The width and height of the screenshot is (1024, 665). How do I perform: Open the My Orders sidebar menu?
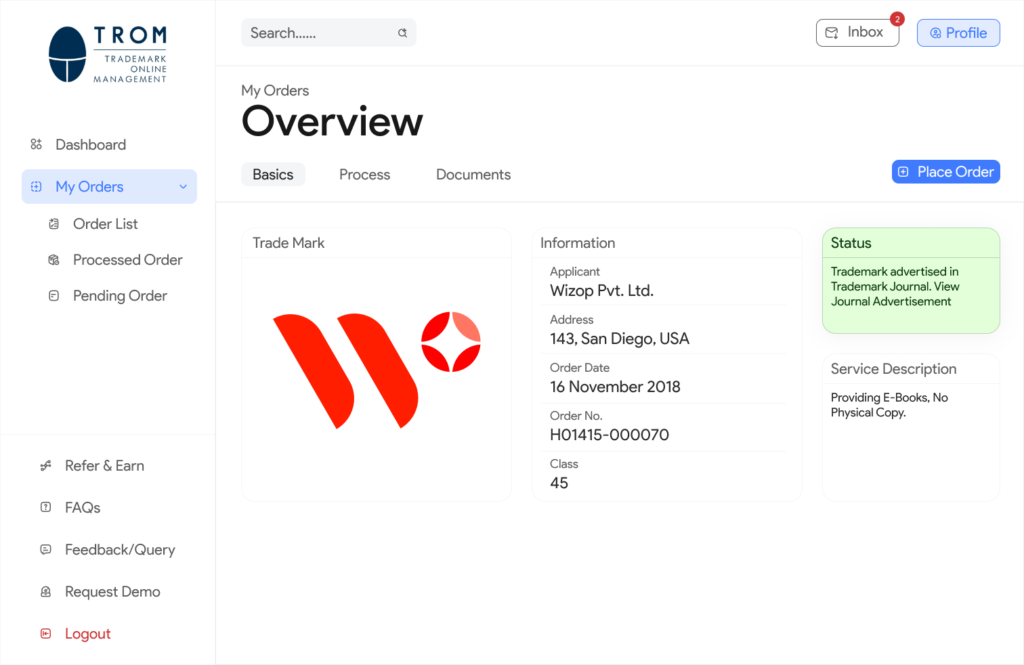pyautogui.click(x=90, y=187)
